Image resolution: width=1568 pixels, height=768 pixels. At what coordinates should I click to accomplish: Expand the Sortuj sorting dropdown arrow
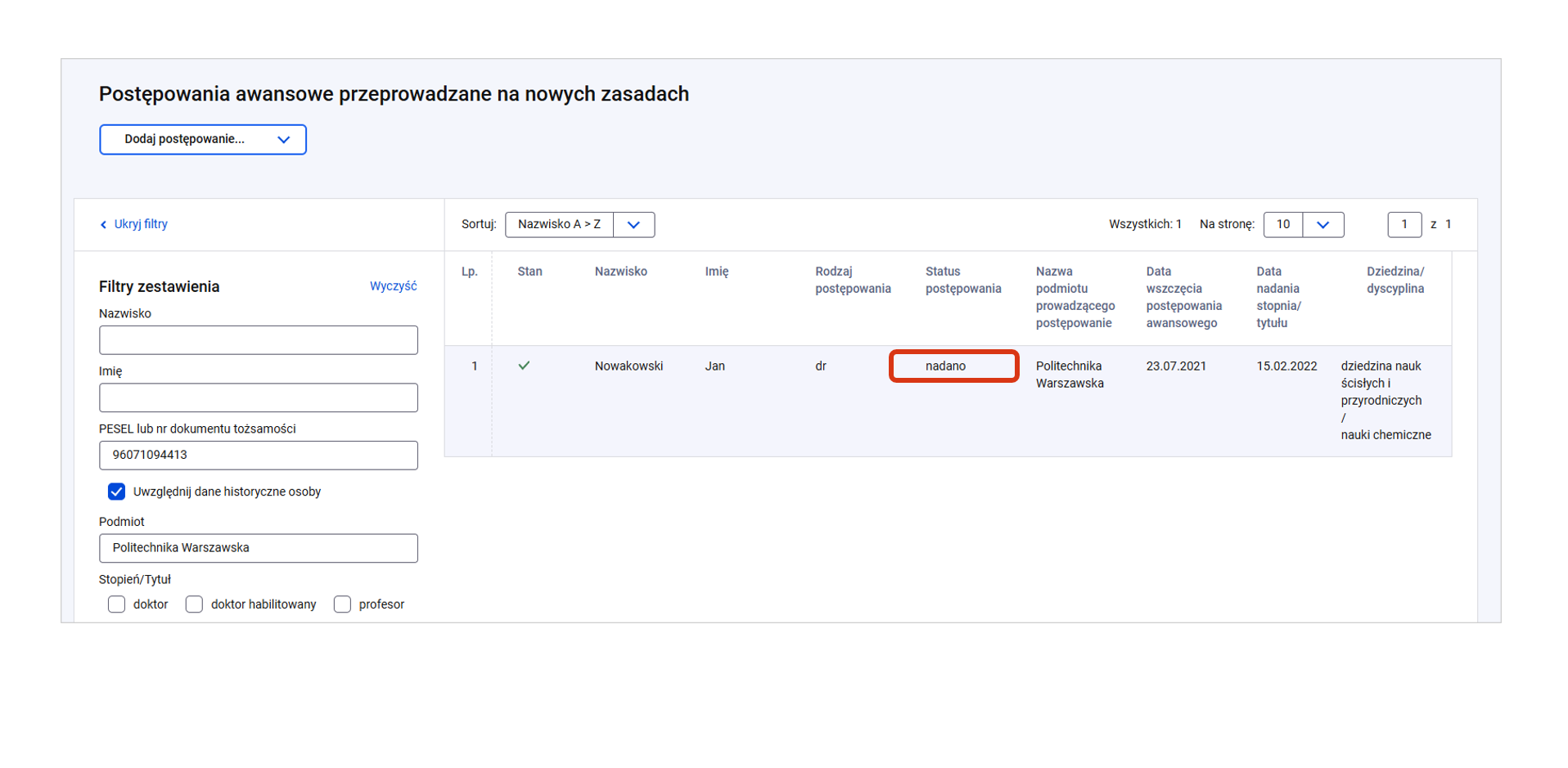(633, 225)
